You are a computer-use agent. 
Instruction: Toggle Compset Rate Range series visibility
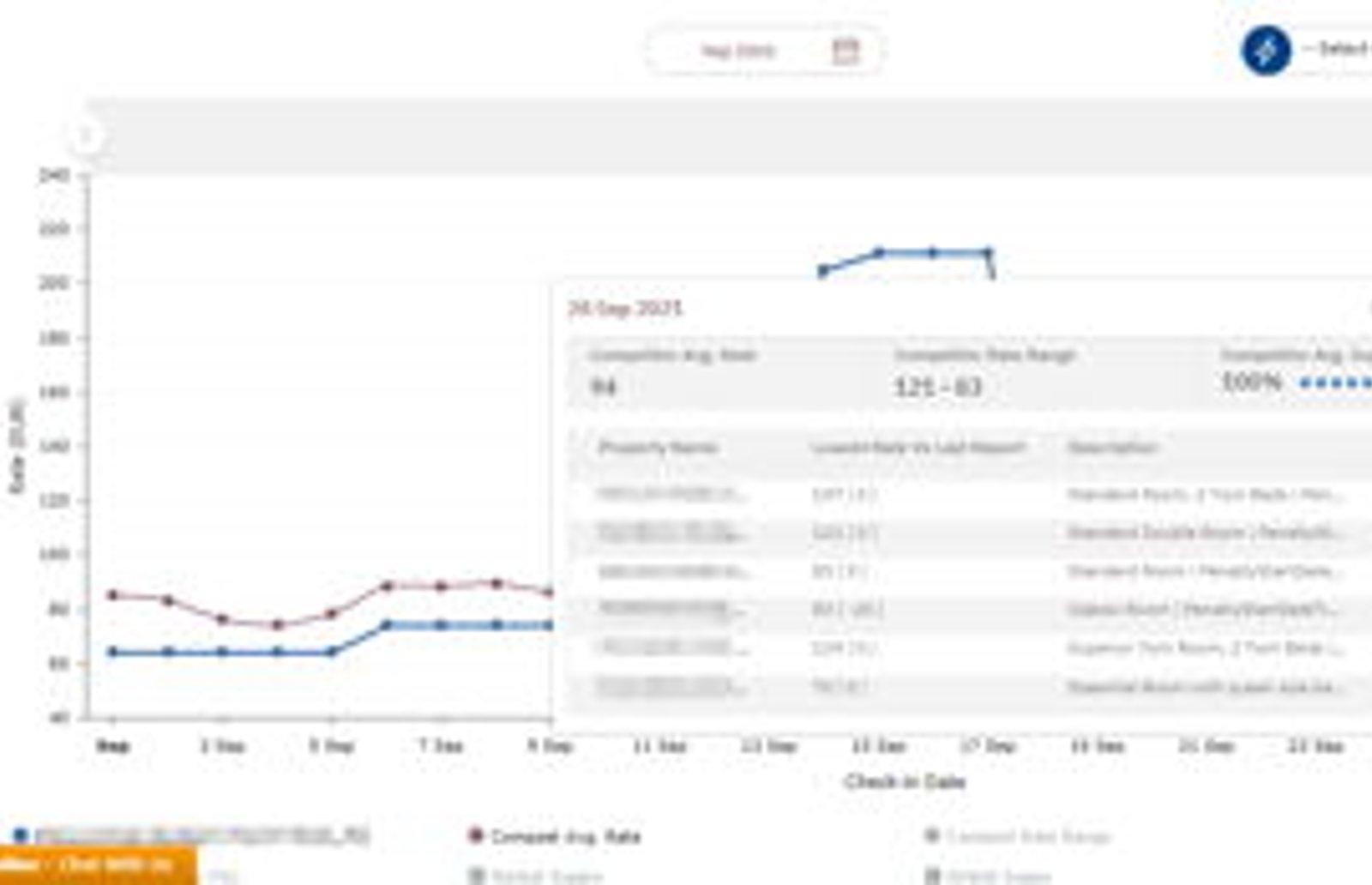[1029, 836]
